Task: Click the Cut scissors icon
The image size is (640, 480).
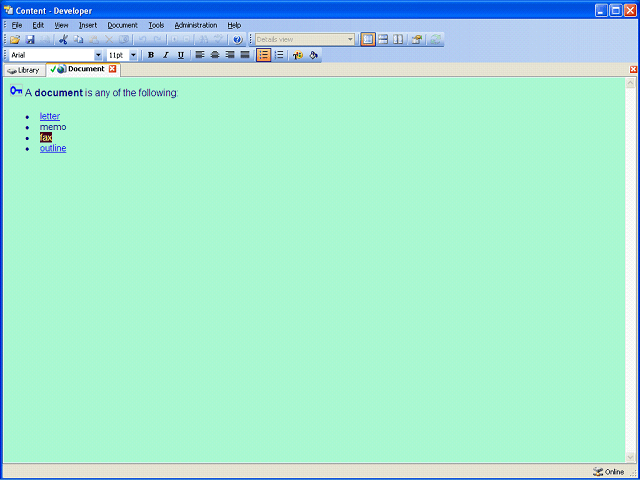Action: pos(63,40)
